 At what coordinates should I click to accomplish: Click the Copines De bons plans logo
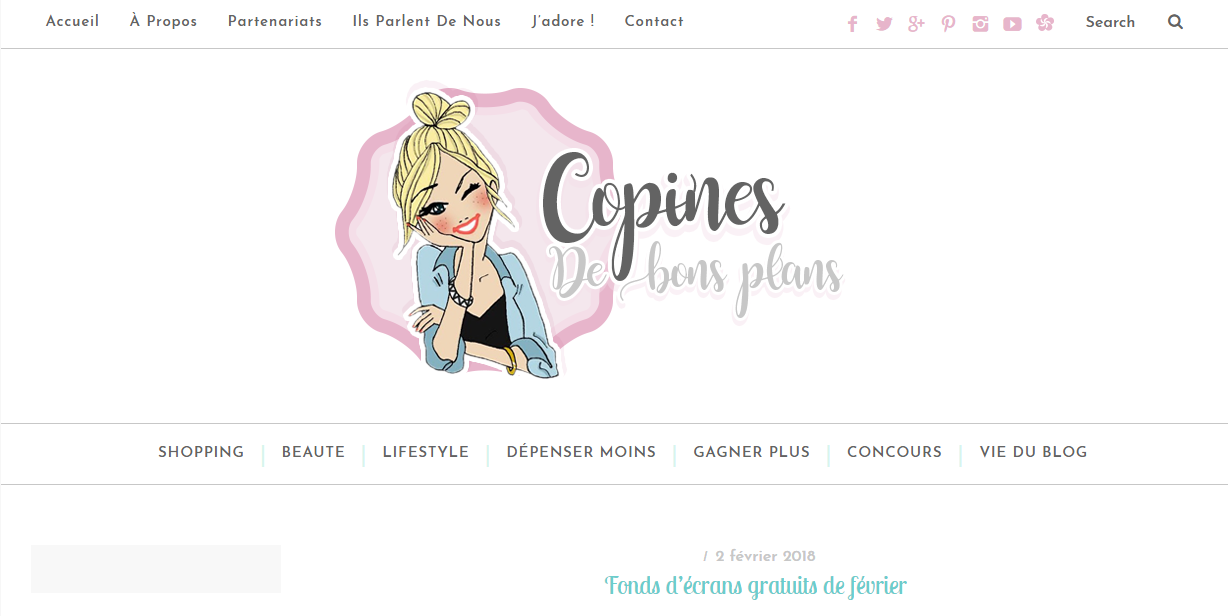pyautogui.click(x=590, y=233)
